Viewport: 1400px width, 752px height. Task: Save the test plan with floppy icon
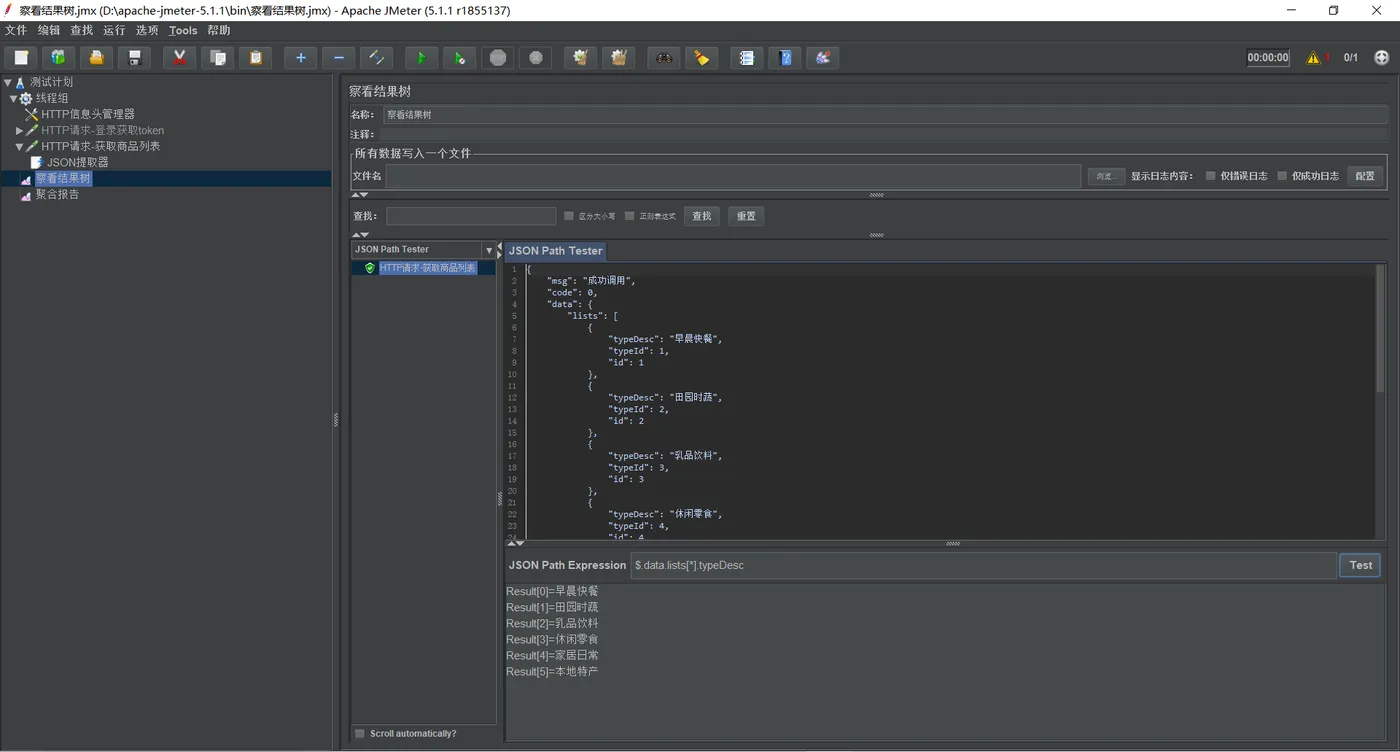pyautogui.click(x=134, y=58)
